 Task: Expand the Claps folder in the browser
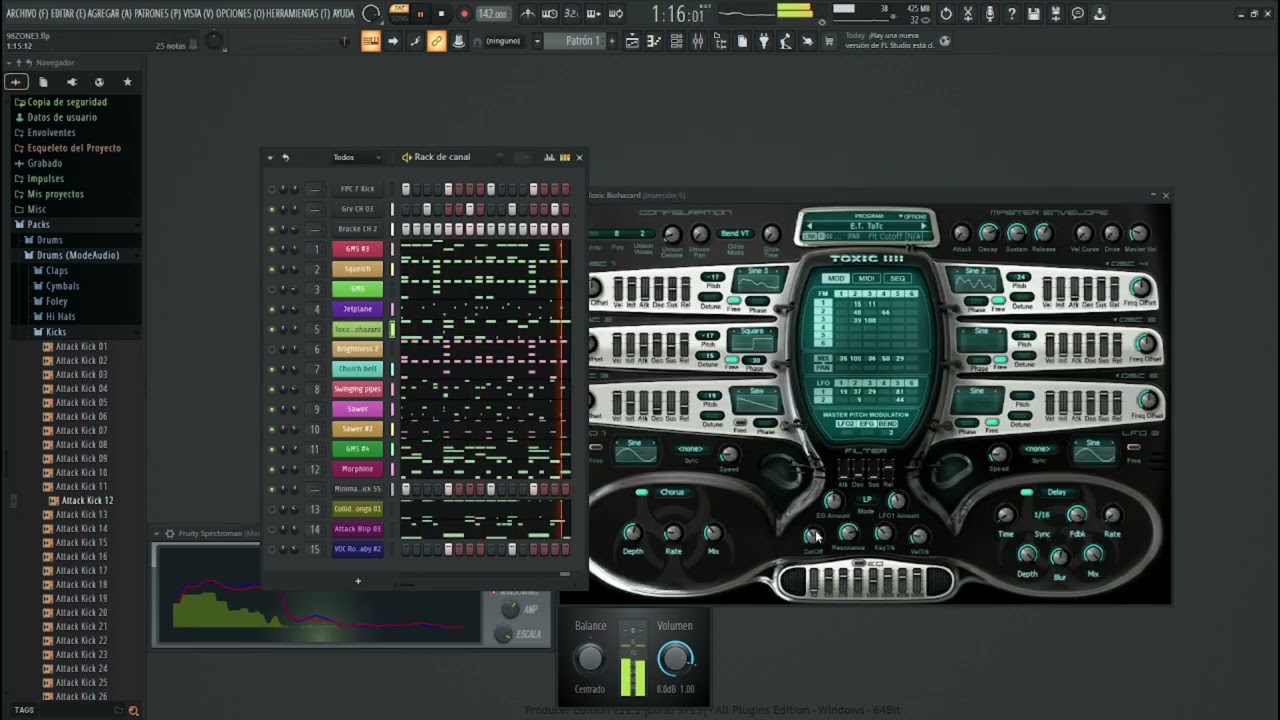pos(57,271)
